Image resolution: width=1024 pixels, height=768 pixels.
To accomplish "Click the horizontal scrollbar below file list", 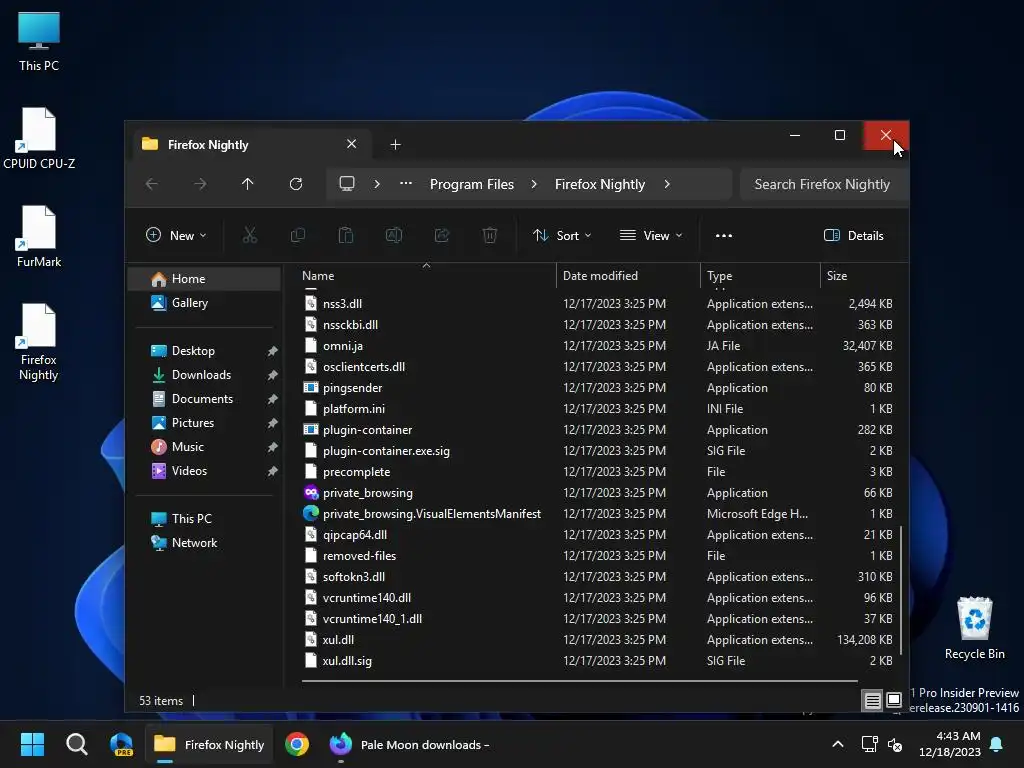I will (579, 680).
